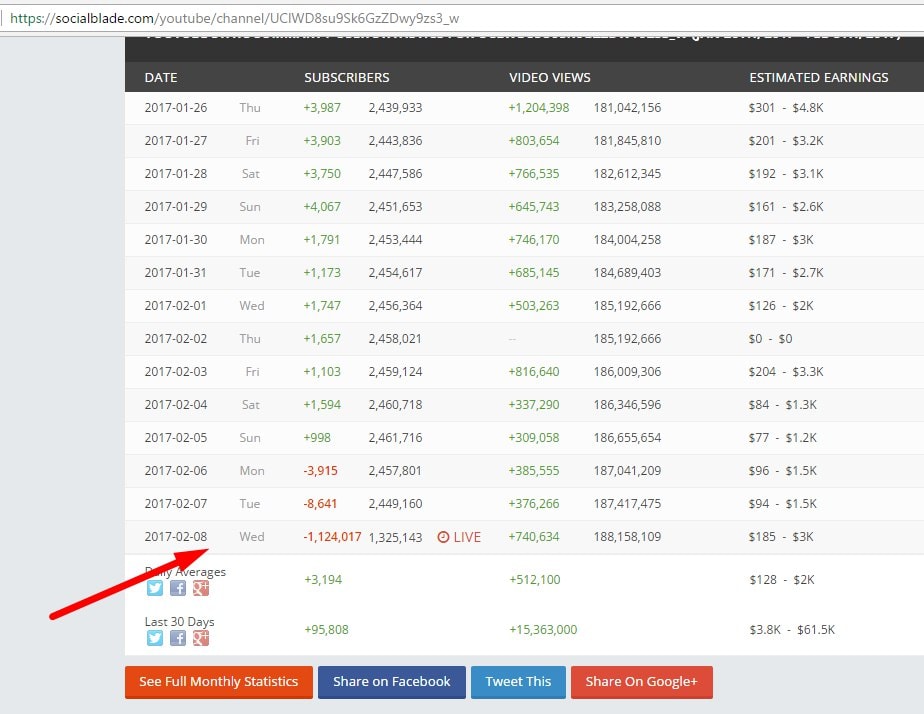Click the SUBSCRIBERS column header
This screenshot has height=714, width=924.
[x=346, y=77]
